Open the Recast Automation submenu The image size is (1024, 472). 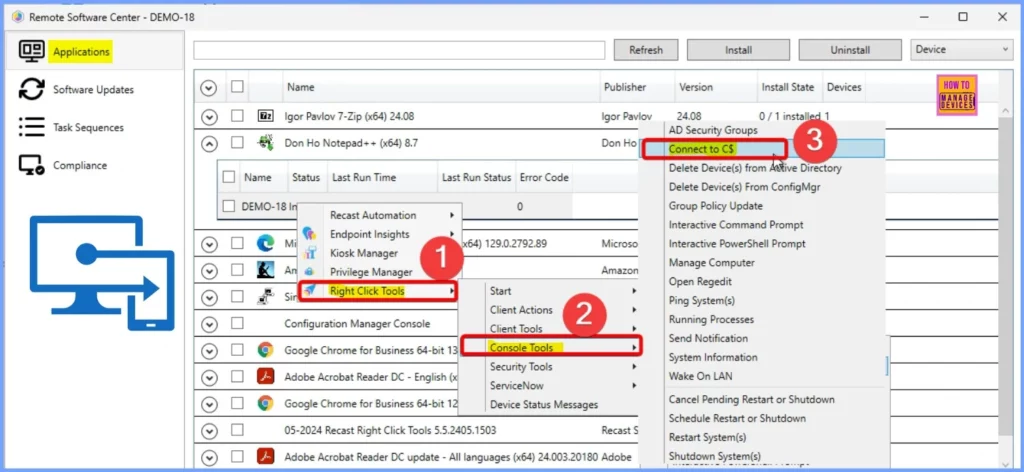click(x=380, y=215)
